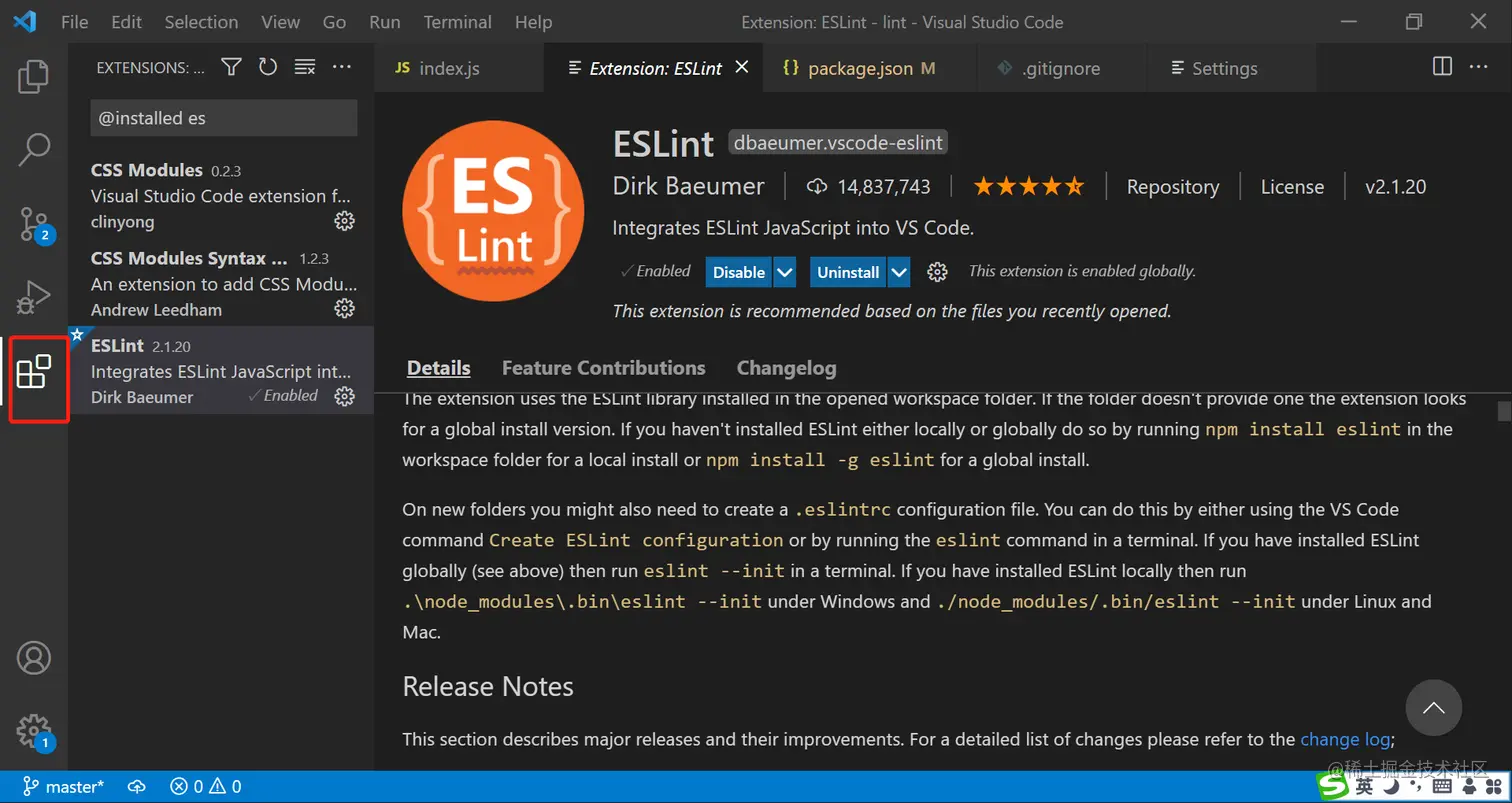Open Source Control from the activity bar
Viewport: 1512px width, 803px height.
pos(33,222)
